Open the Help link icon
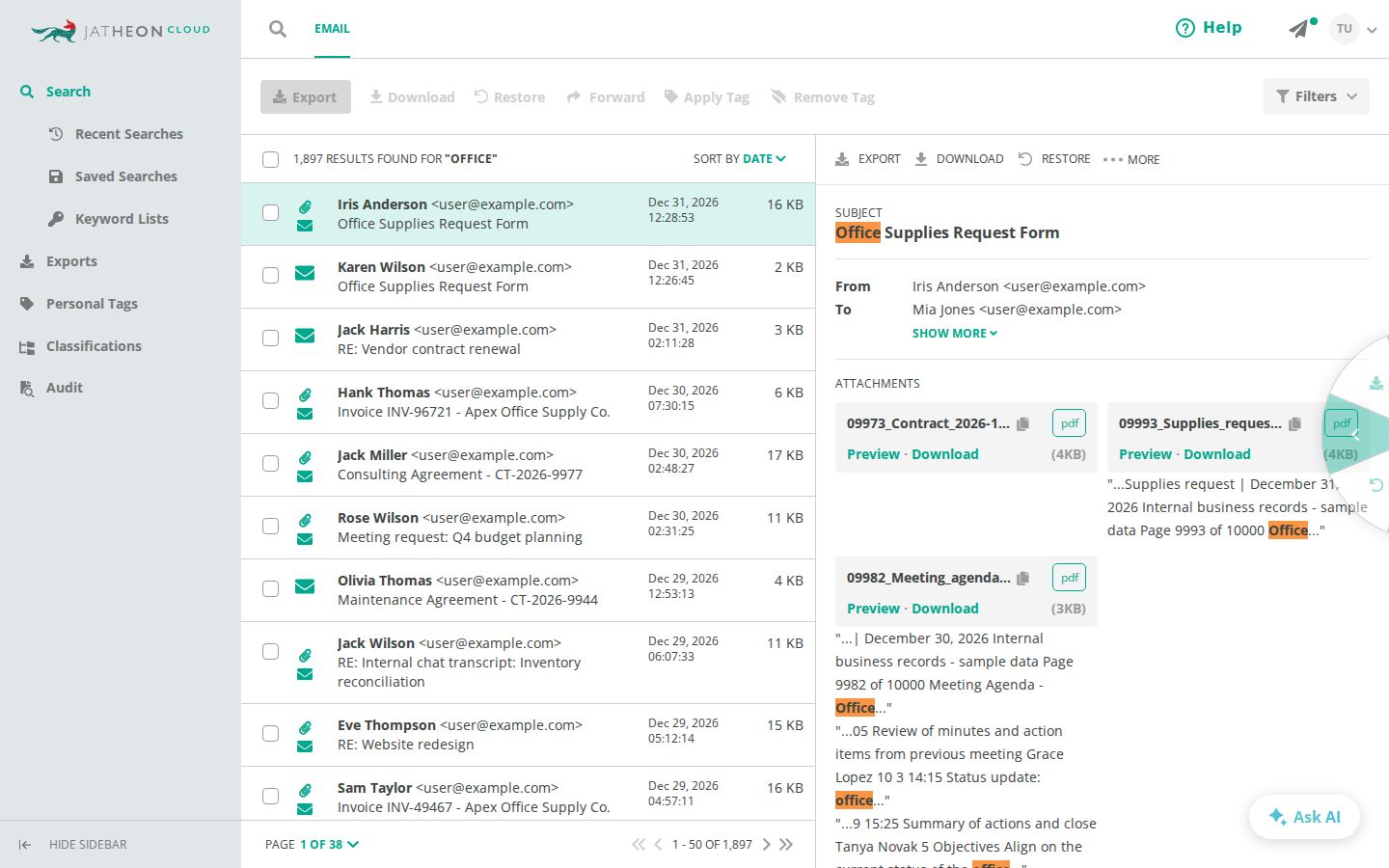The image size is (1389, 868). coord(1185,28)
